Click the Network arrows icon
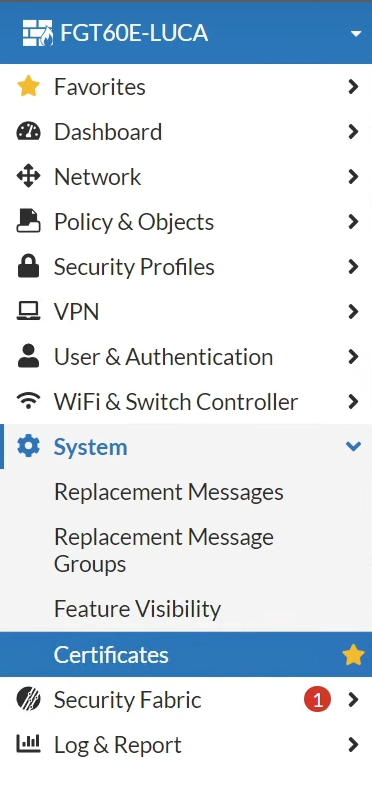This screenshot has height=792, width=372. pyautogui.click(x=28, y=177)
